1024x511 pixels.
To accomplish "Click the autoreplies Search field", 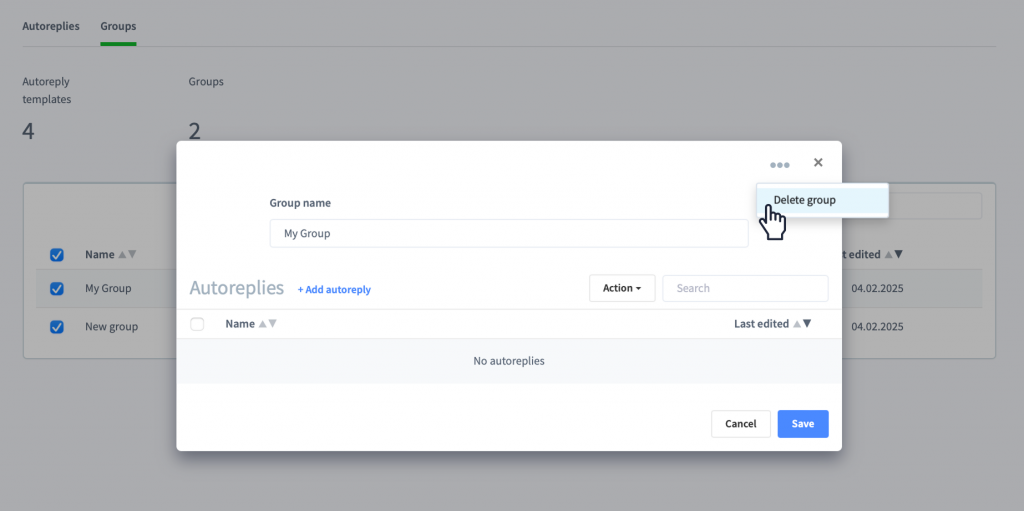I will [745, 288].
